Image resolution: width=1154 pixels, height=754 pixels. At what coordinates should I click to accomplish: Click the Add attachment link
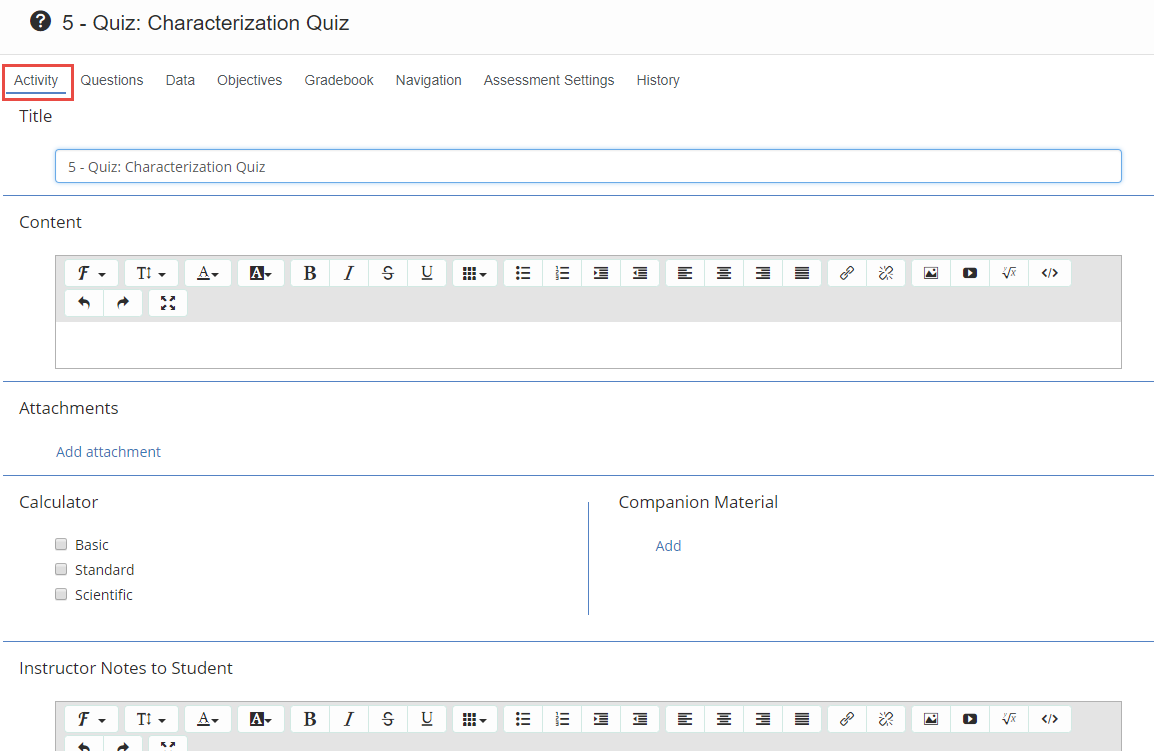pyautogui.click(x=108, y=452)
